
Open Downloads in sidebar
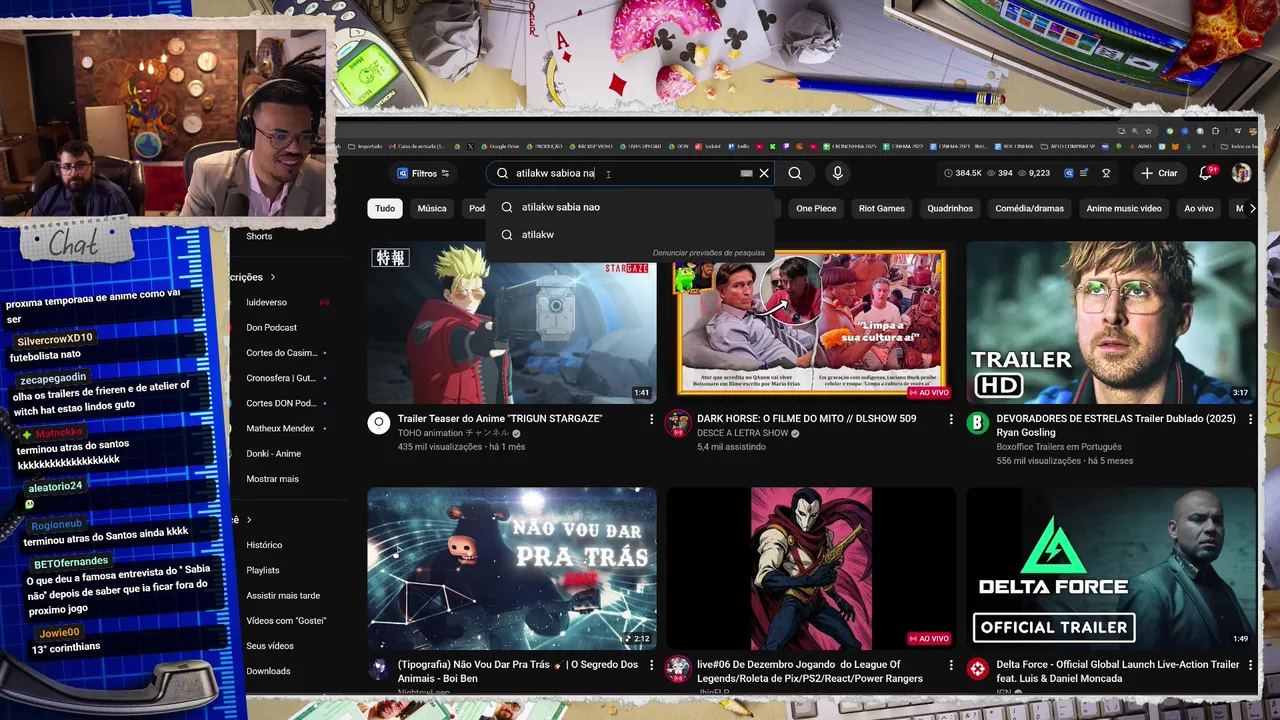[268, 671]
